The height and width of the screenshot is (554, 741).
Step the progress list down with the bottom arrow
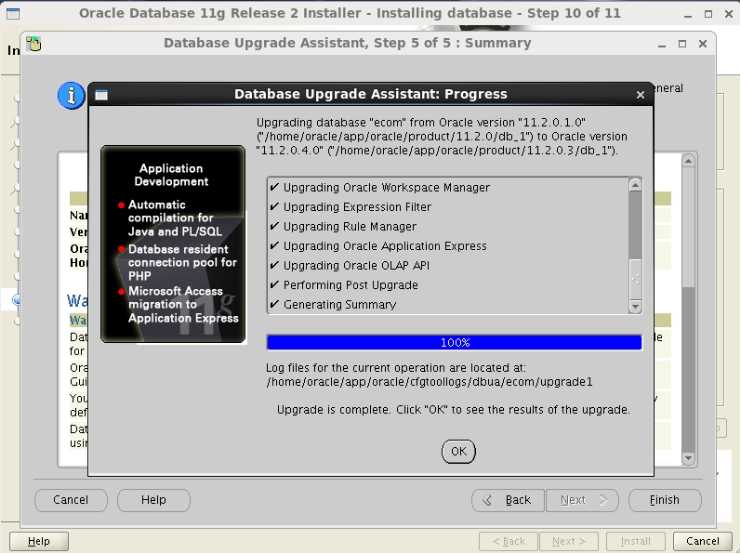tap(635, 306)
